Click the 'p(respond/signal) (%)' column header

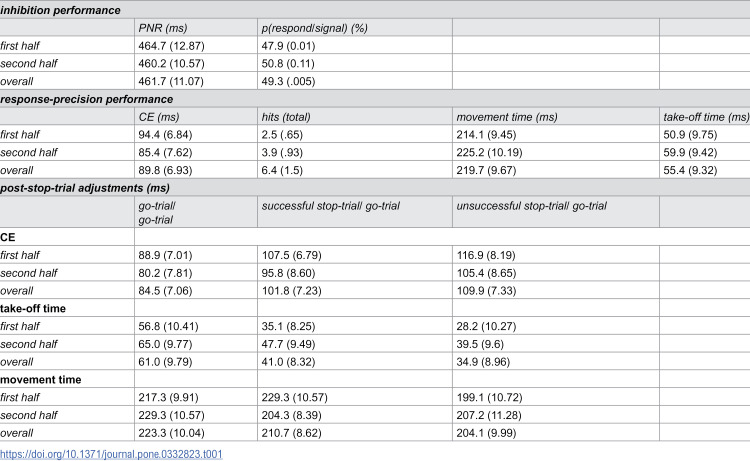coord(314,28)
